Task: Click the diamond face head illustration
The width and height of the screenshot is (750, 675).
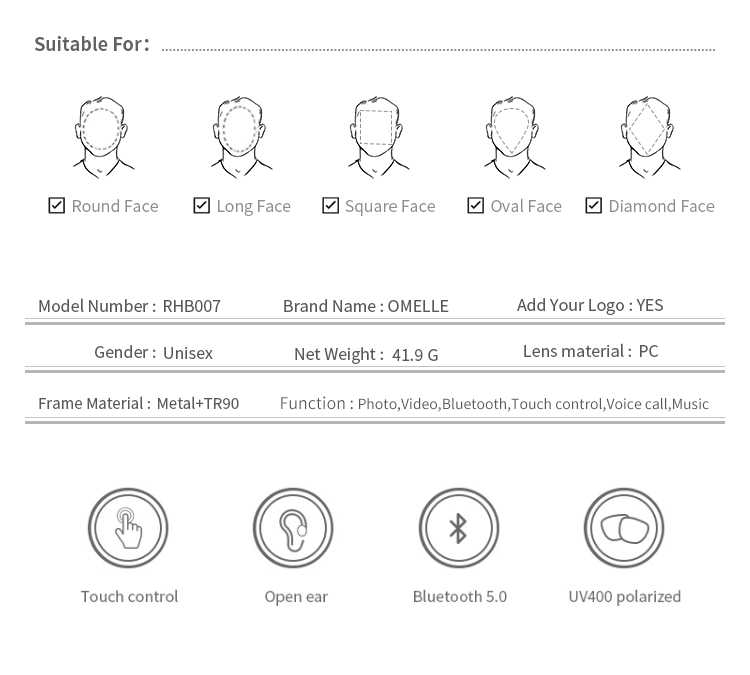Action: 648,135
